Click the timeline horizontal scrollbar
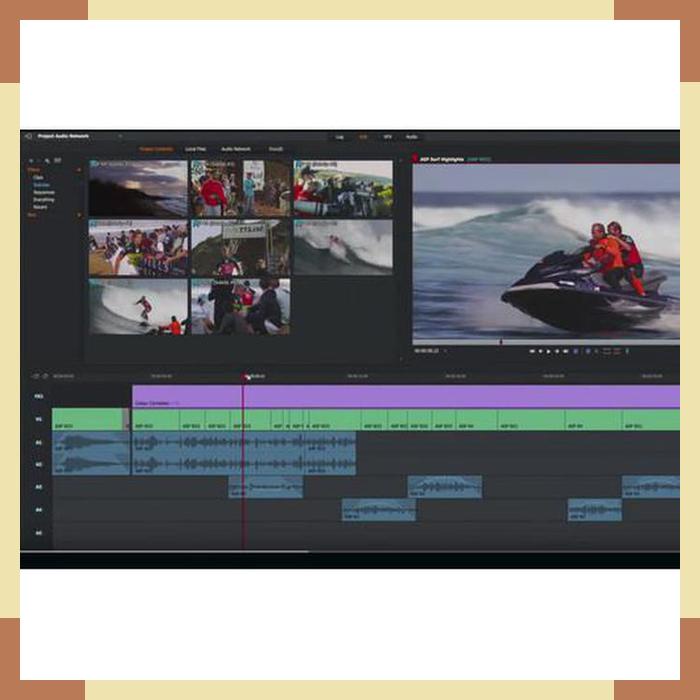 coord(165,552)
